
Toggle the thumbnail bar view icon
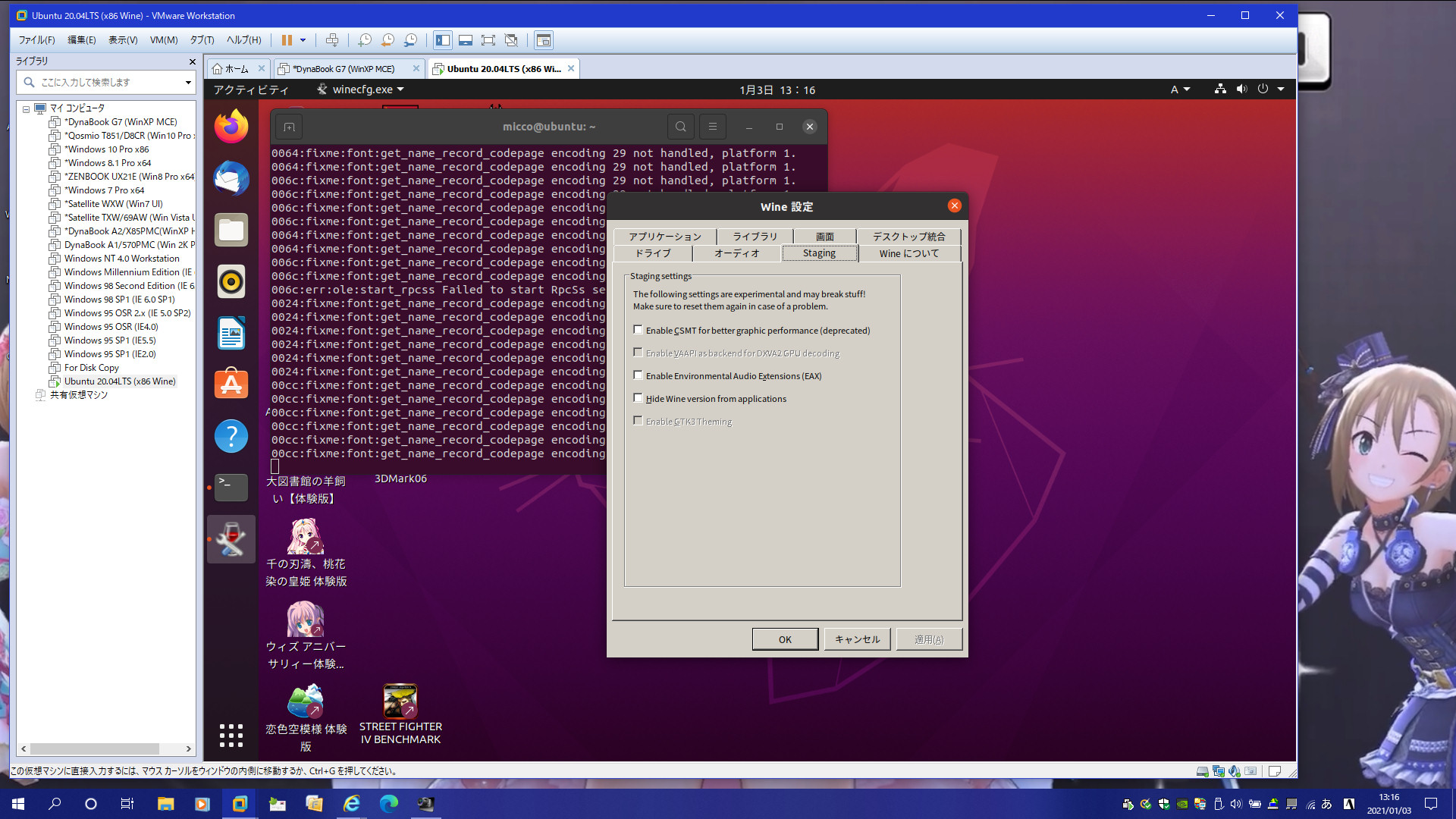[466, 40]
